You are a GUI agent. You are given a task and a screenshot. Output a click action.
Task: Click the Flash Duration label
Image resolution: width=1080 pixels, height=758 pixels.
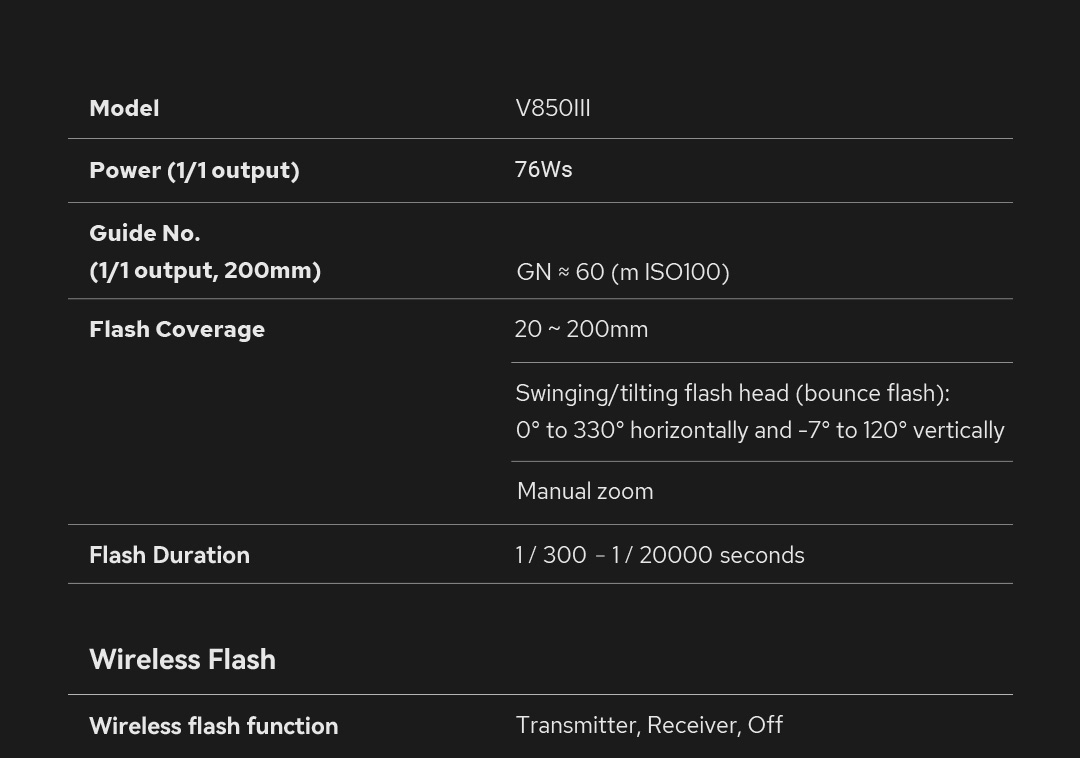point(169,555)
